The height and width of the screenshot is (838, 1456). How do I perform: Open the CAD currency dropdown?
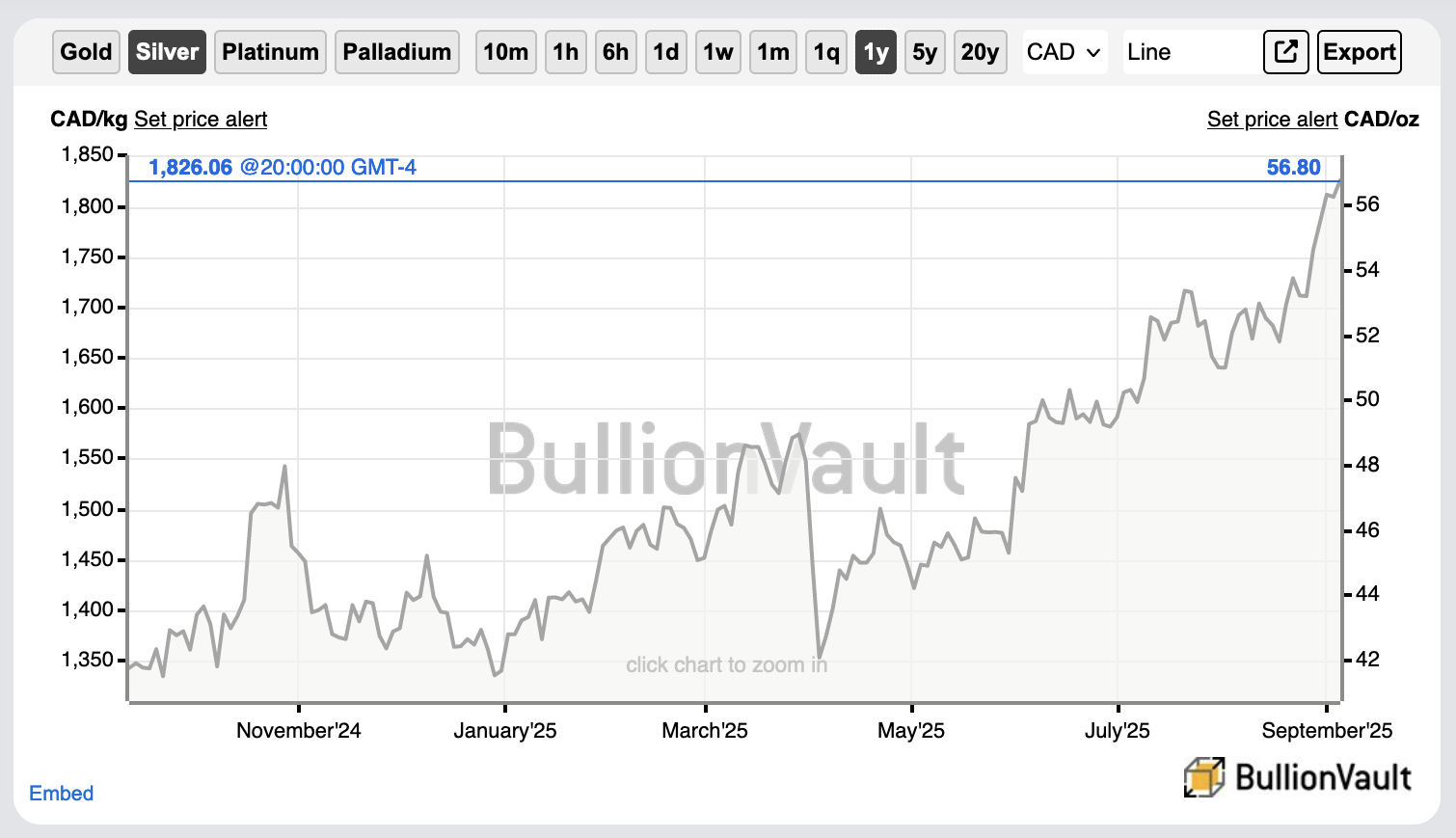(1065, 52)
